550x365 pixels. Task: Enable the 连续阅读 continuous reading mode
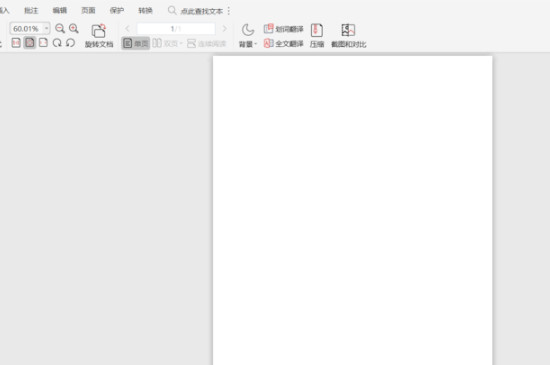(207, 43)
